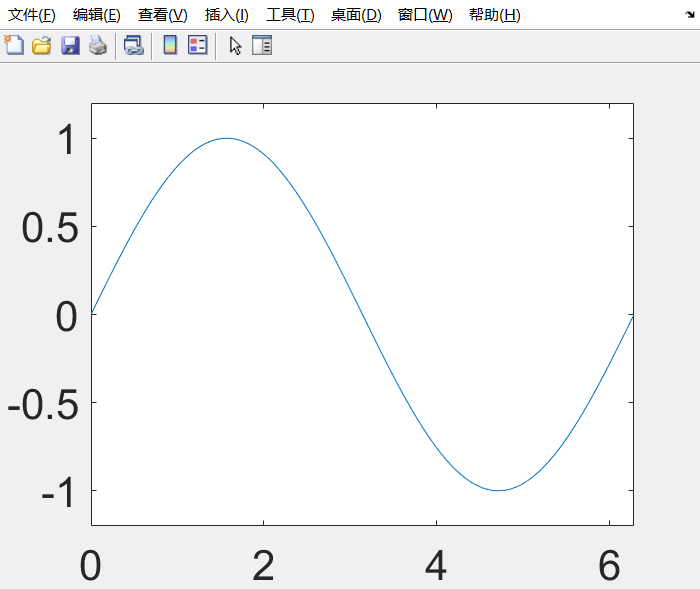
Task: Open the 帮助(H) menu
Action: tap(495, 15)
